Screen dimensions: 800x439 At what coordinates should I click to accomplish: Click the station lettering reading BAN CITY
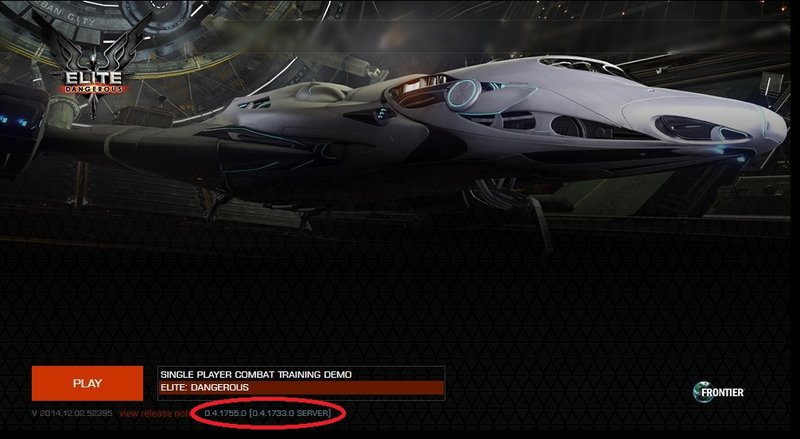70,16
